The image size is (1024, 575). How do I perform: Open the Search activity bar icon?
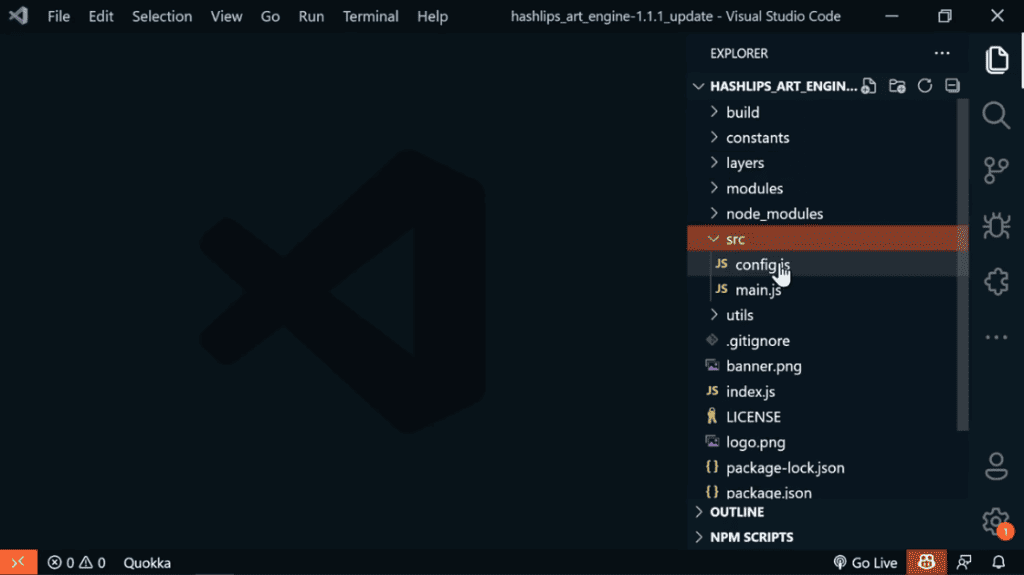point(997,116)
